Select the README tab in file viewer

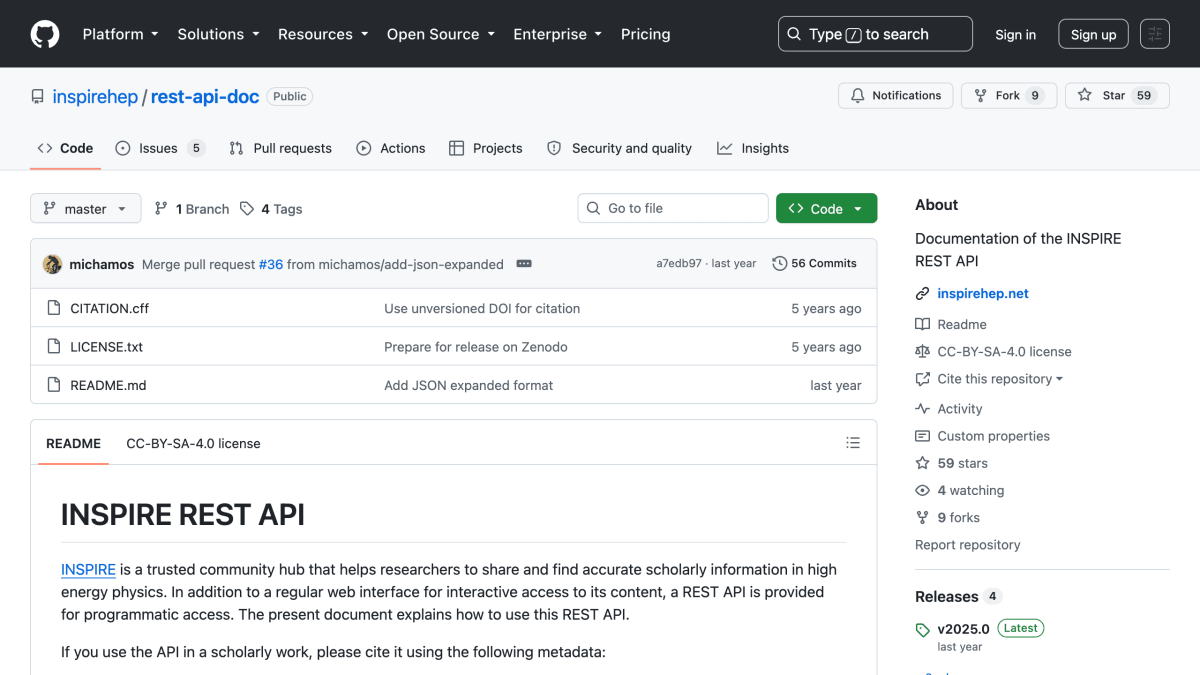tap(73, 443)
